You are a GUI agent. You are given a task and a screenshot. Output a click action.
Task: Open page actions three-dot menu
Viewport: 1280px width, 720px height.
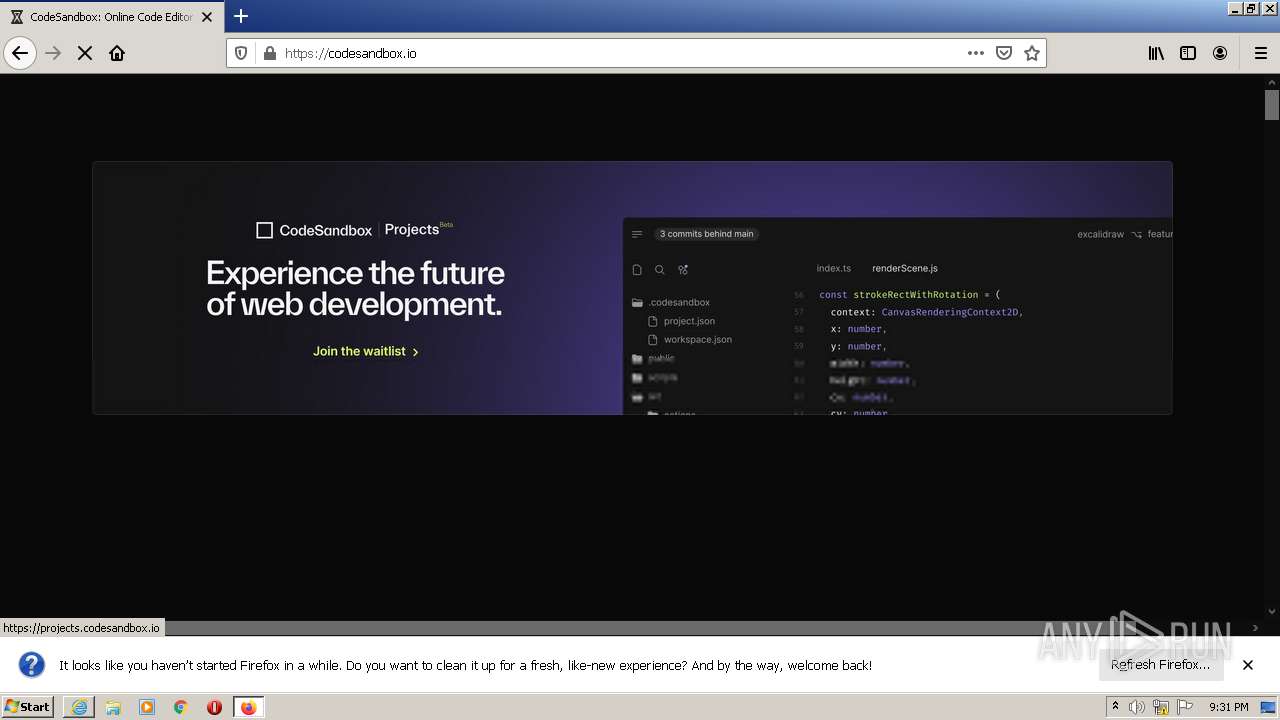click(x=976, y=53)
